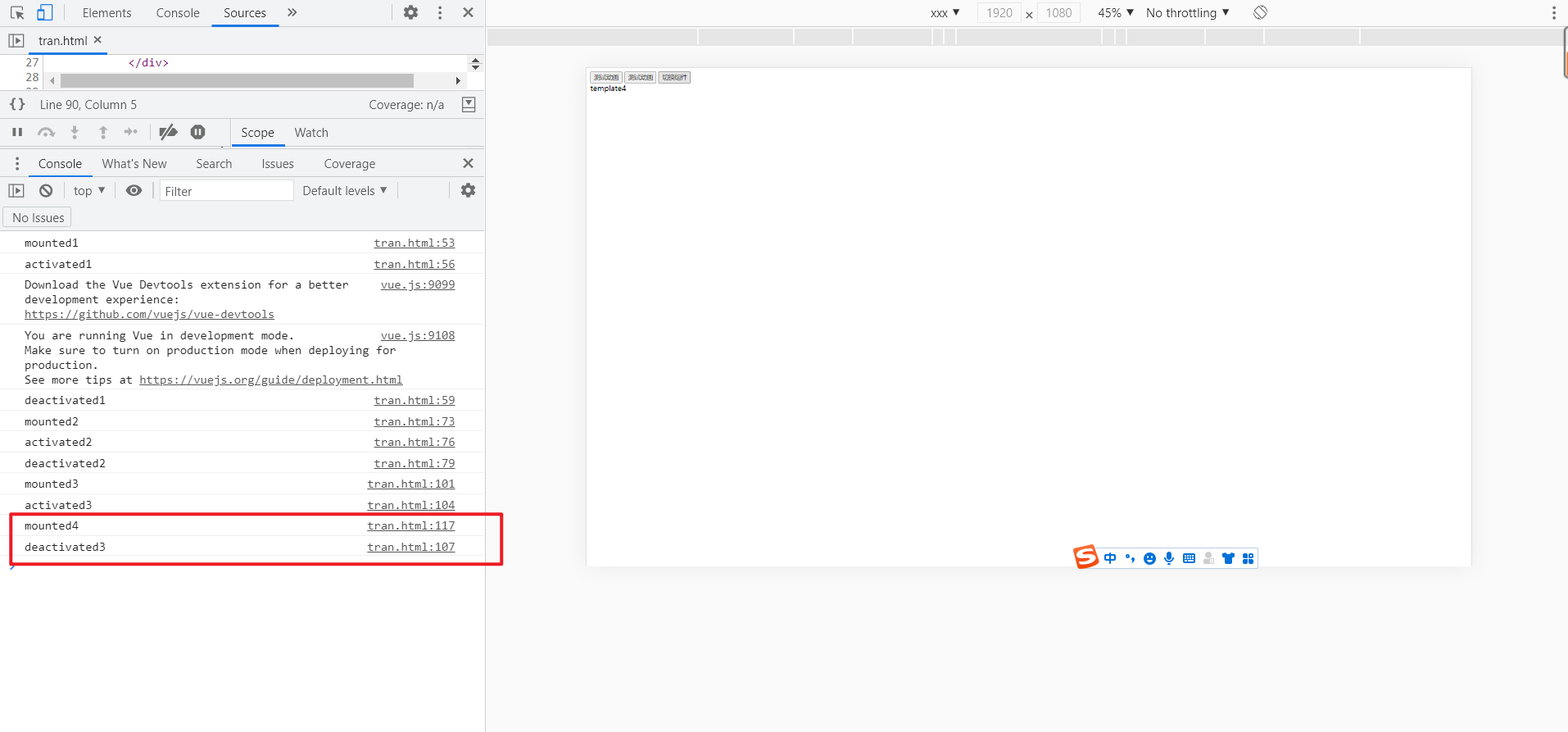Select the drawer Console tab
1568x732 pixels.
[60, 164]
